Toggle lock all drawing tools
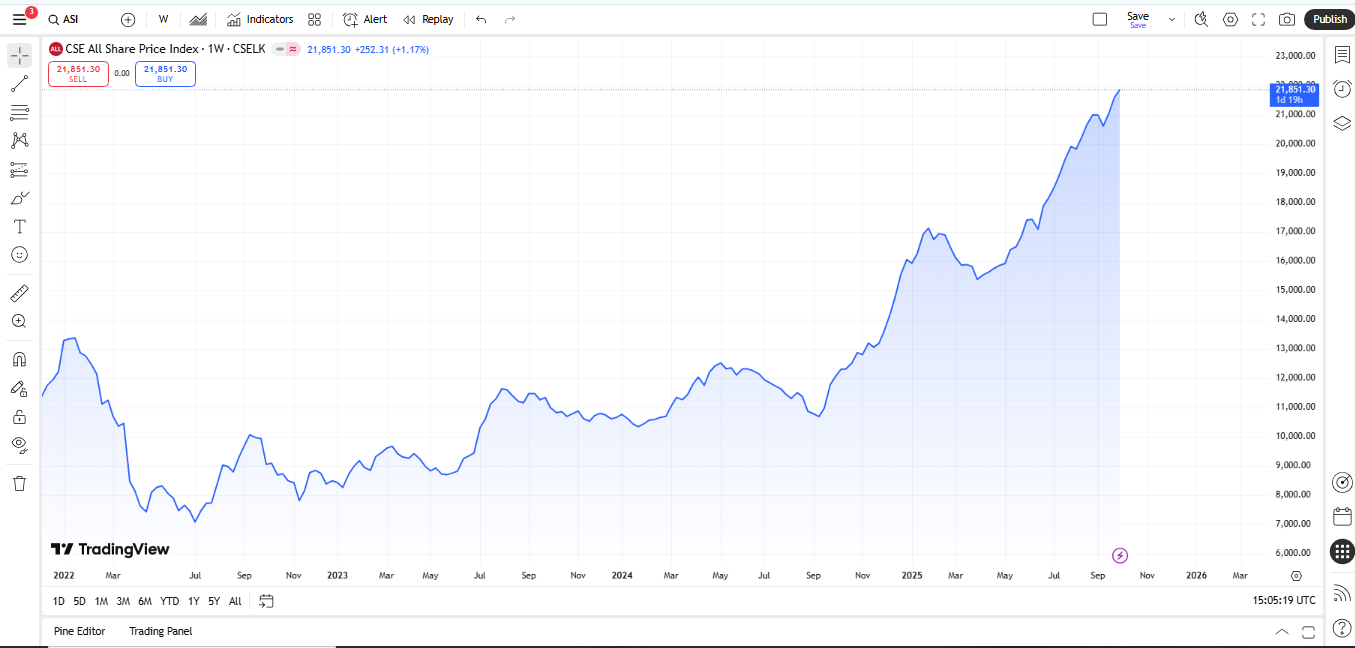Image resolution: width=1355 pixels, height=648 pixels. tap(19, 416)
